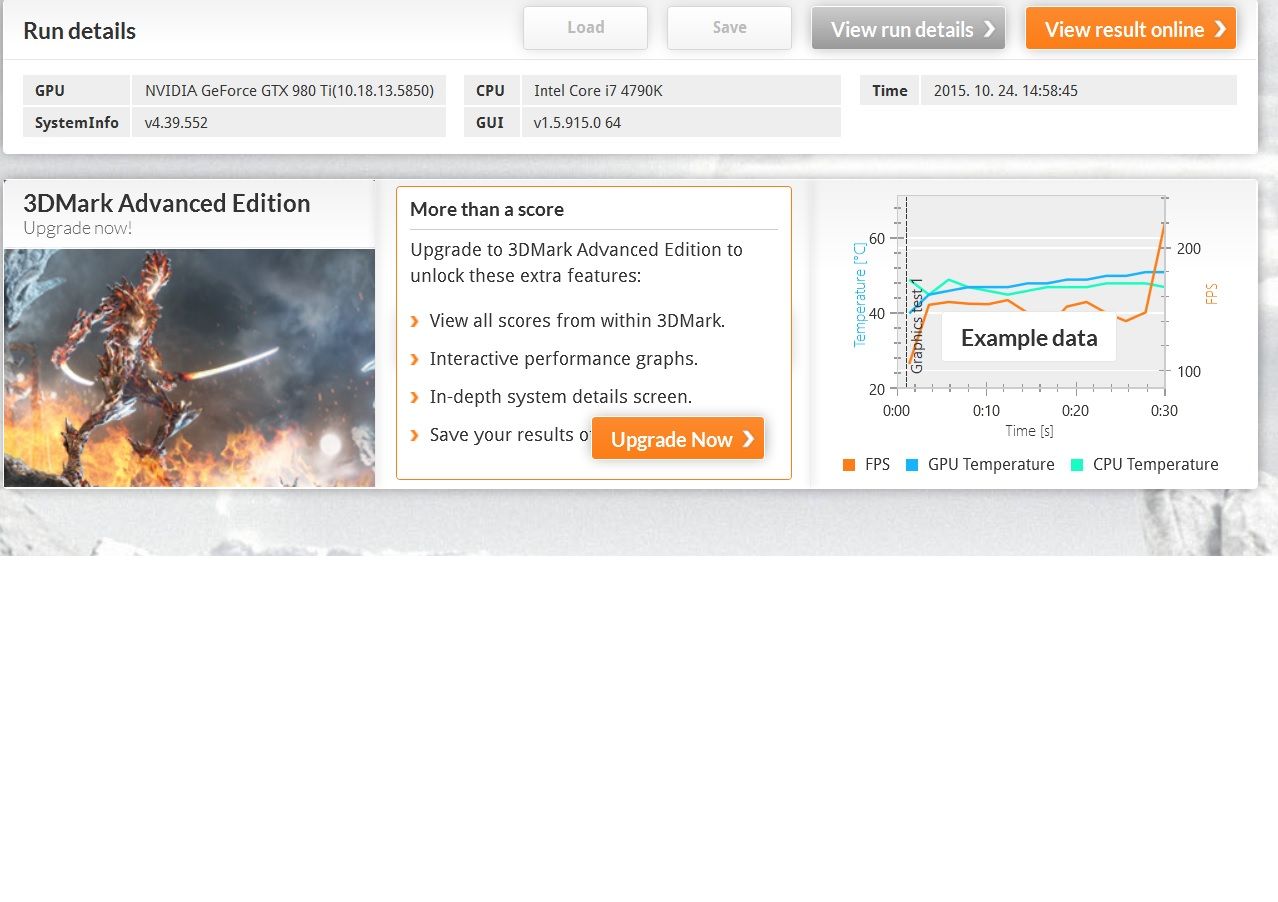Click the Graphics test 1 chart marker
This screenshot has height=902, width=1278.
(x=916, y=327)
